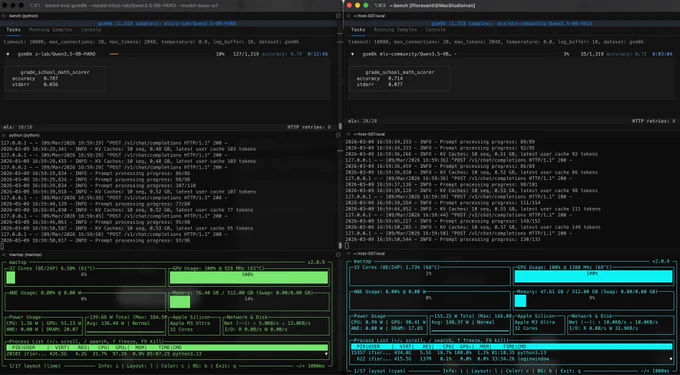The width and height of the screenshot is (680, 375).
Task: Click orange progress bar of z-lab task
Action: click(114, 54)
